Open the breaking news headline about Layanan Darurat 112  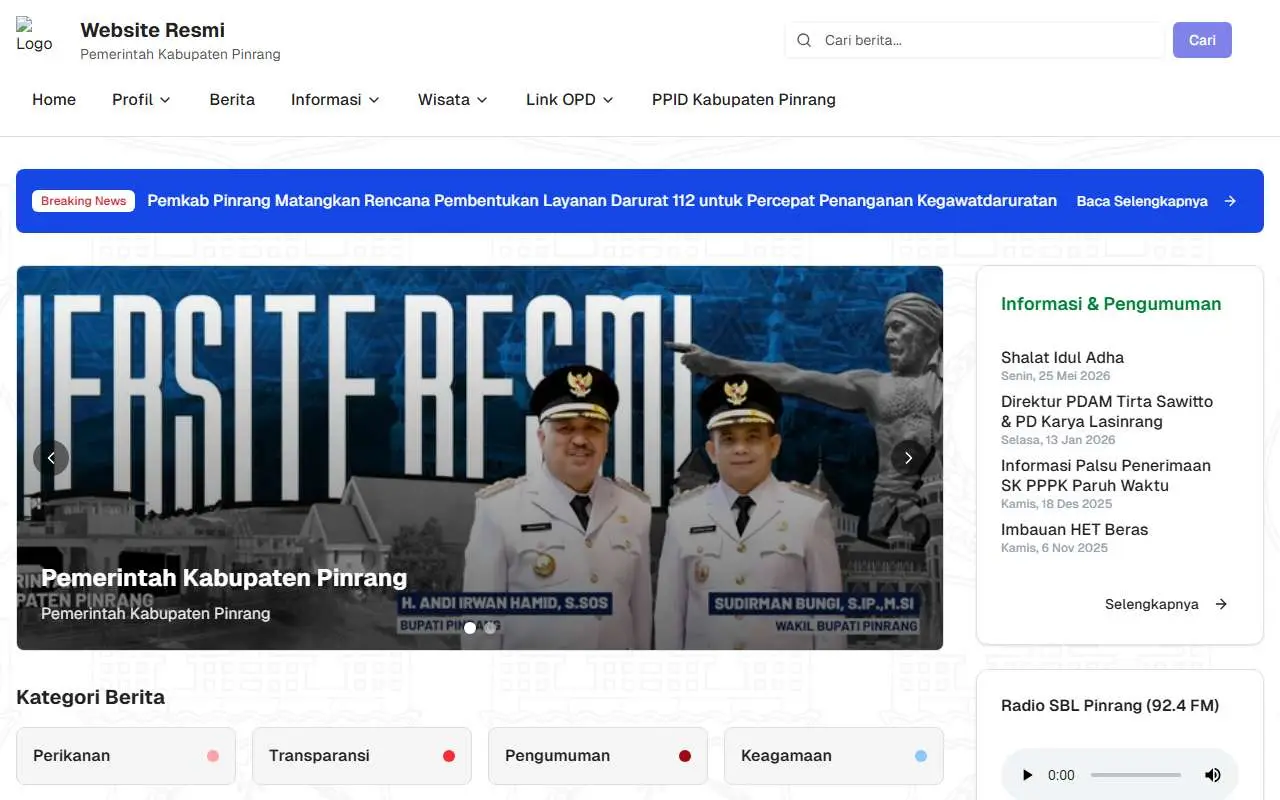click(x=602, y=201)
